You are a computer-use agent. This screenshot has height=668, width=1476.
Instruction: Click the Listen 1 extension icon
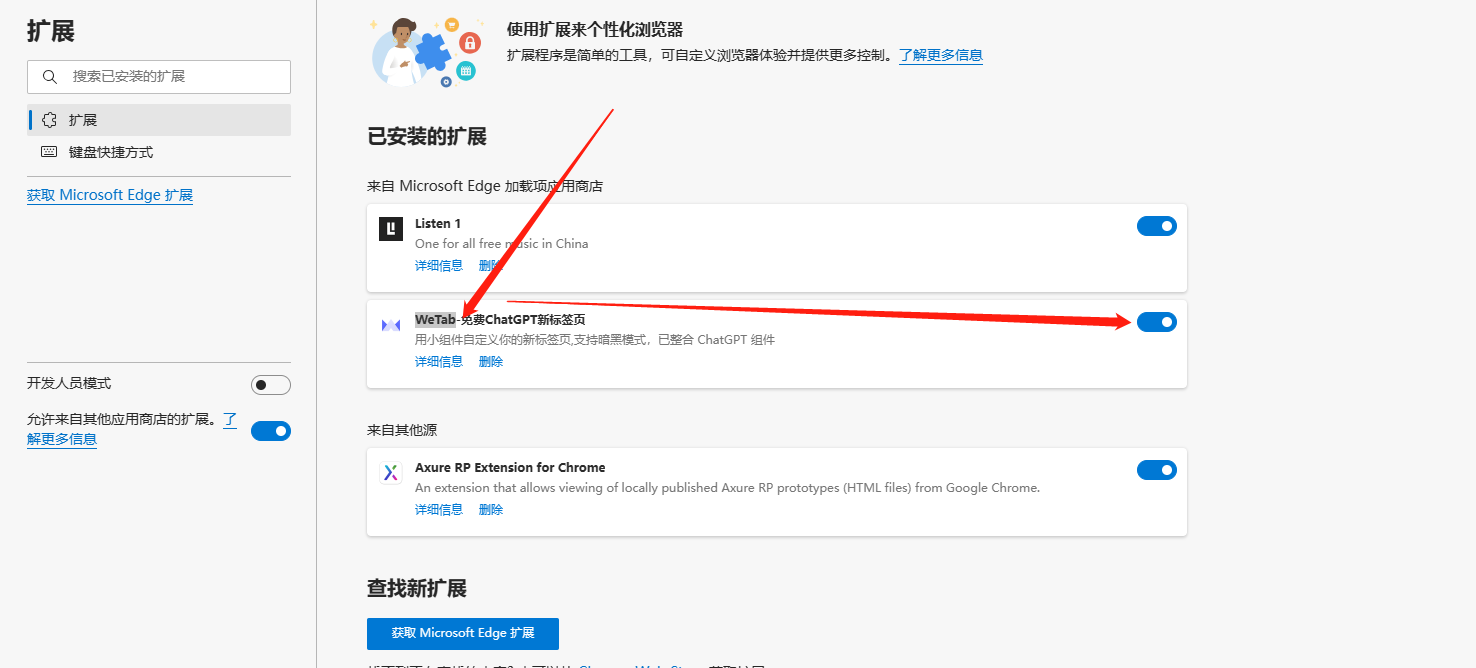pos(391,229)
